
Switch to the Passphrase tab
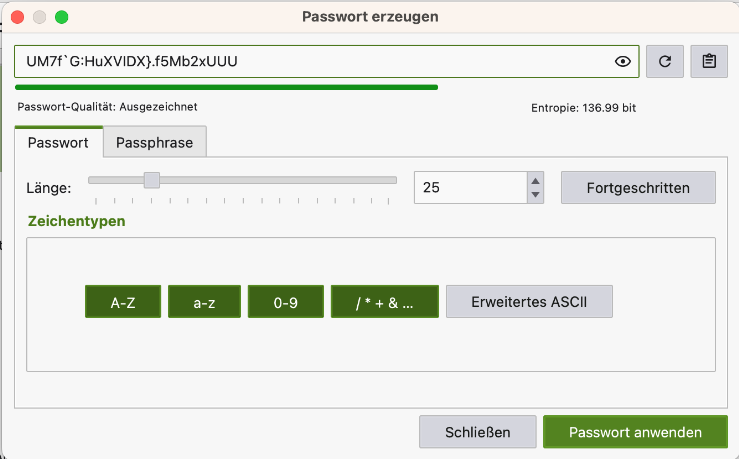tap(155, 143)
